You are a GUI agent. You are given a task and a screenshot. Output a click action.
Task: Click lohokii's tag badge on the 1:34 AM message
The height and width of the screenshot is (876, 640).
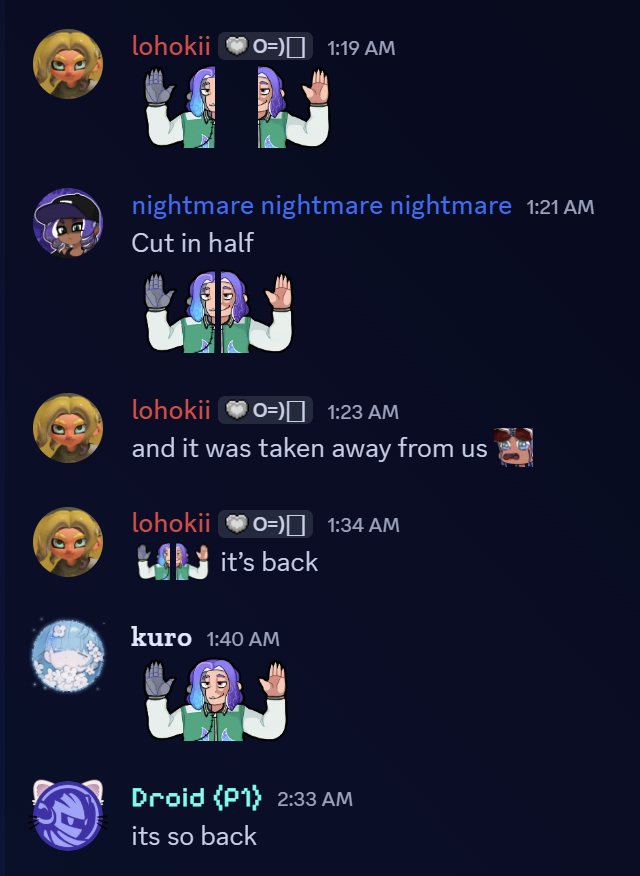(265, 524)
